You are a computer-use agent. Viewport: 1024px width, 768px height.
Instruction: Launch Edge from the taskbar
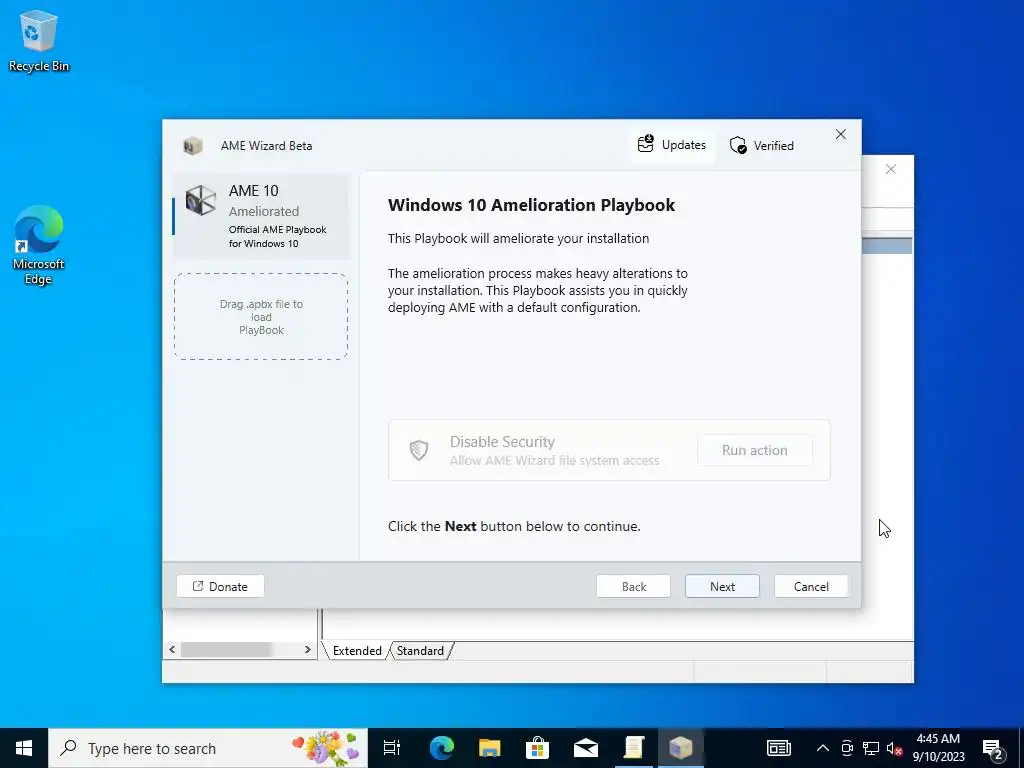[x=441, y=748]
